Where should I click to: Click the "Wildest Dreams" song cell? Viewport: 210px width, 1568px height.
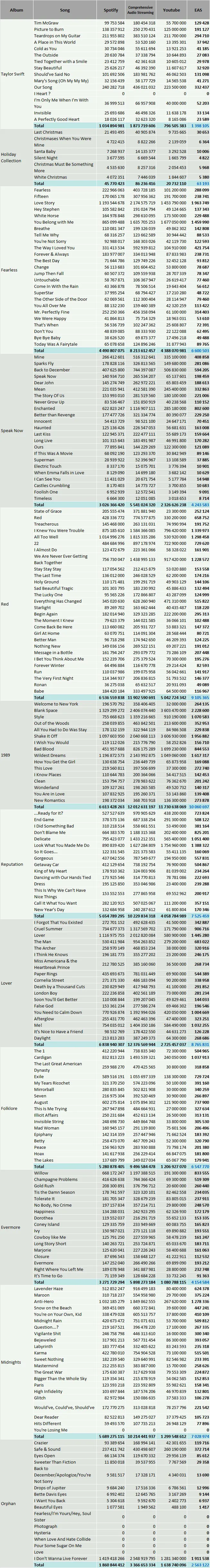click(x=65, y=755)
